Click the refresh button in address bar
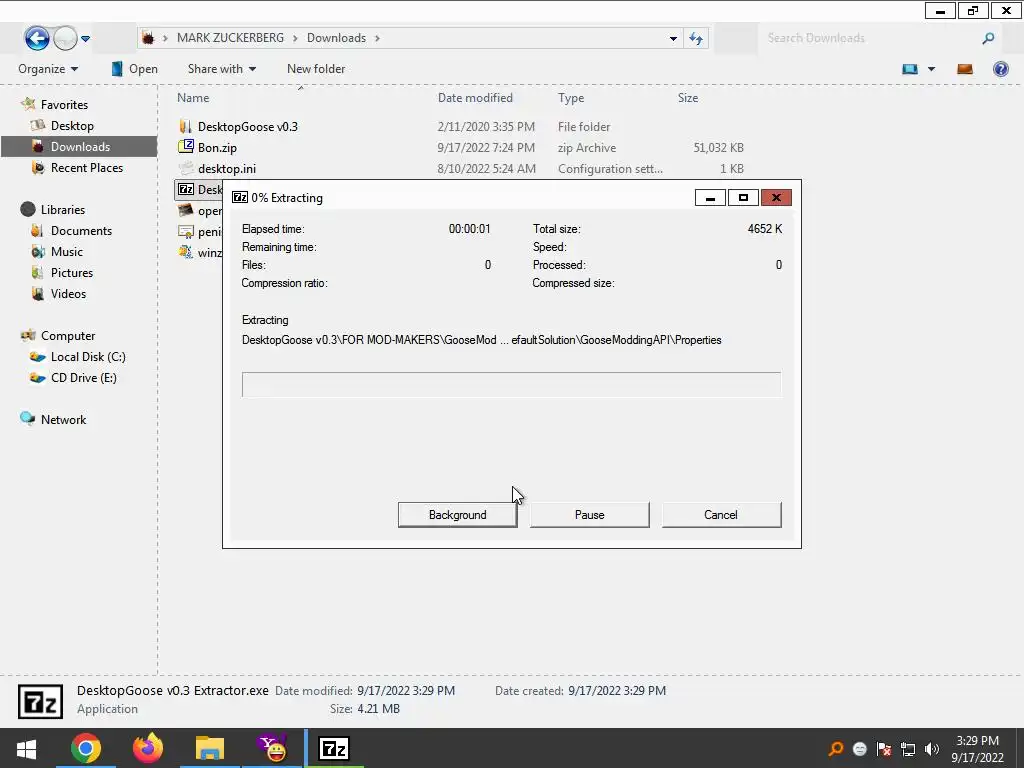1024x768 pixels. click(x=696, y=39)
